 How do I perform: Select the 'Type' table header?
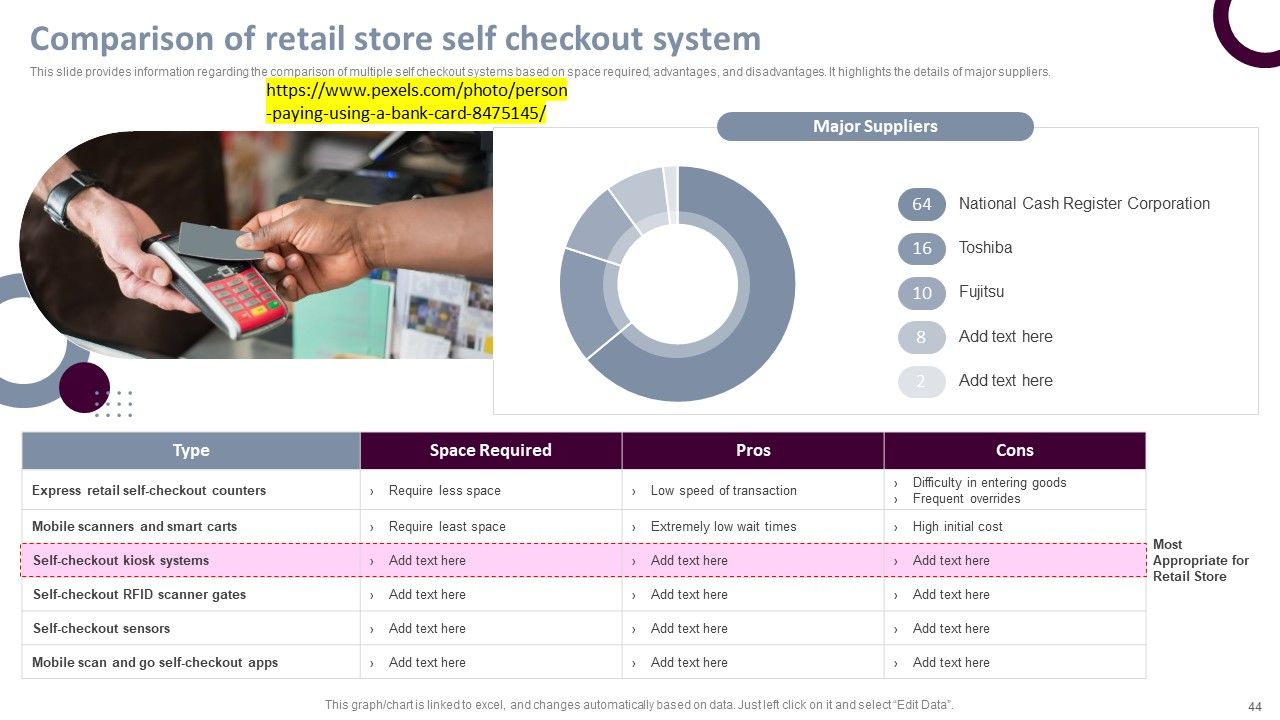click(191, 450)
